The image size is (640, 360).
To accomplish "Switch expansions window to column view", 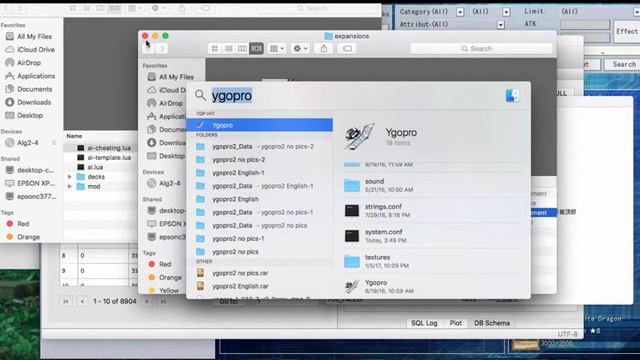I will click(242, 49).
